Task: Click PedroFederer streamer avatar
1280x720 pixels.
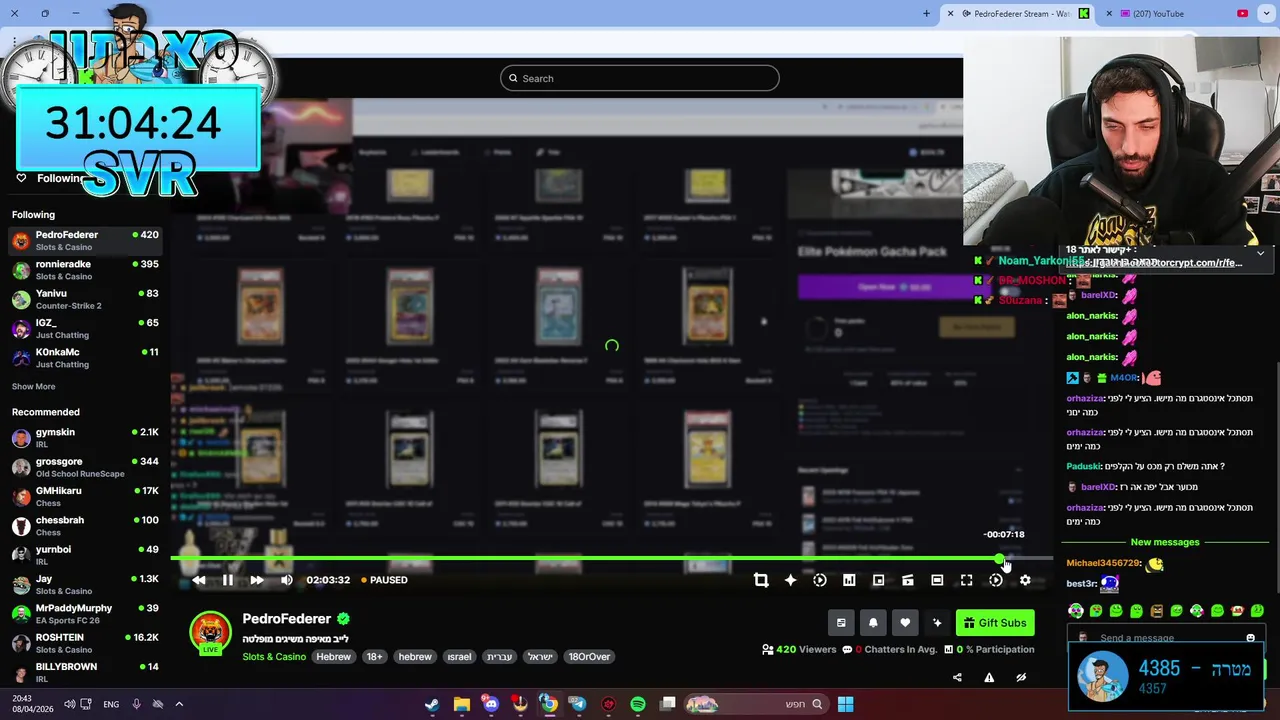Action: coord(210,633)
